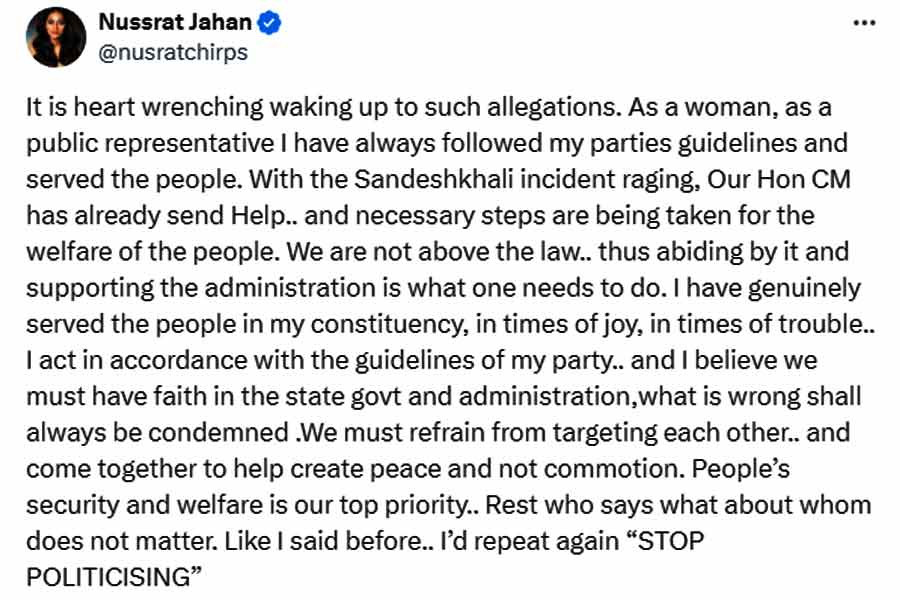Open the @nusratchirps handle link
Image resolution: width=900 pixels, height=600 pixels.
[x=173, y=52]
